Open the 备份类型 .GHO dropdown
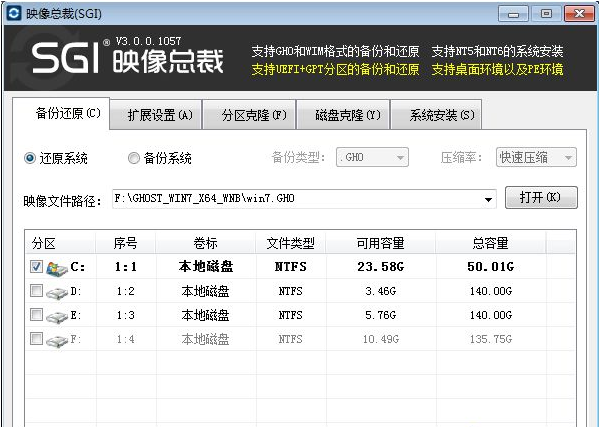This screenshot has width=599, height=427. pyautogui.click(x=372, y=157)
